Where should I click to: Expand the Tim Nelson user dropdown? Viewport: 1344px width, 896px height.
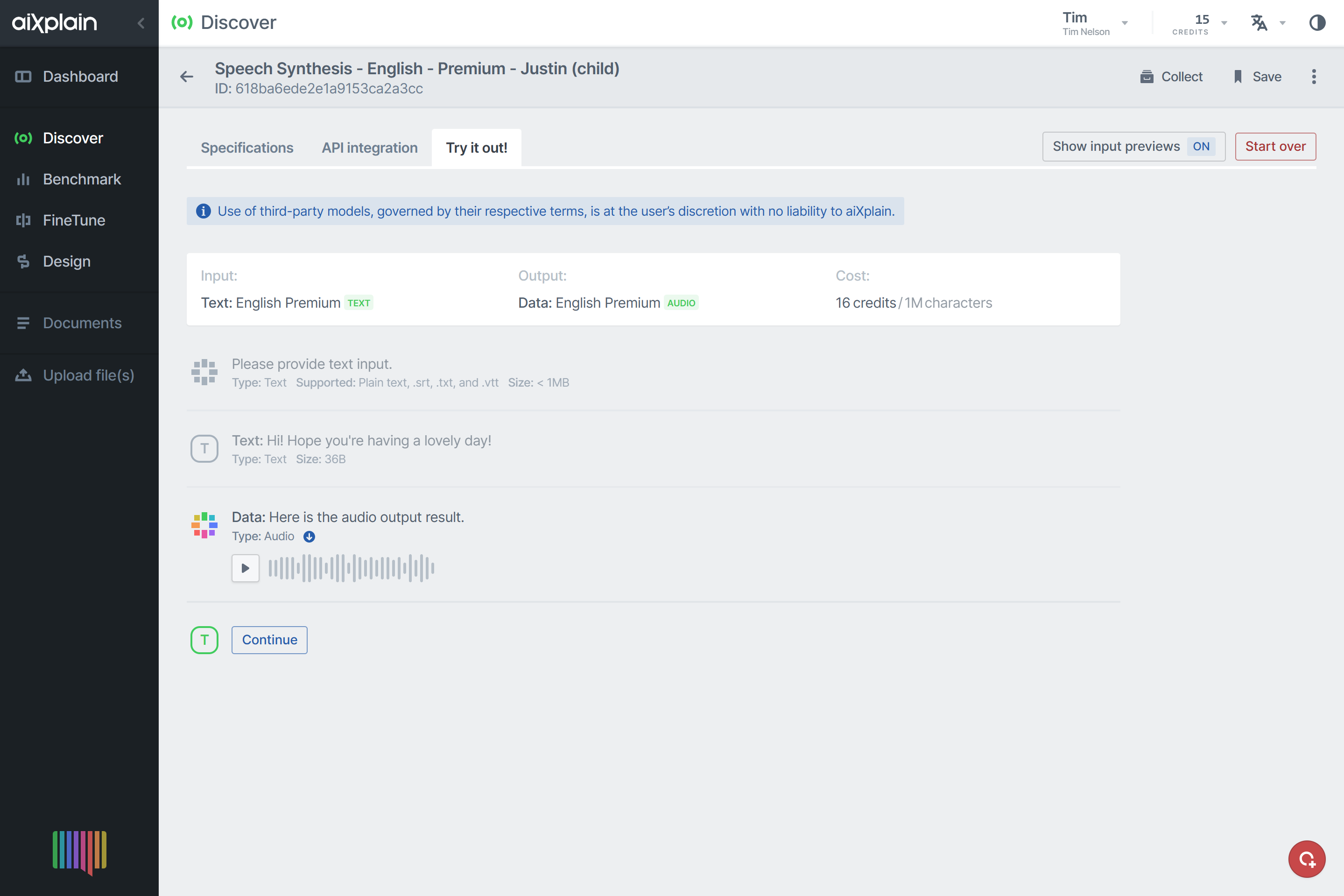pyautogui.click(x=1095, y=23)
